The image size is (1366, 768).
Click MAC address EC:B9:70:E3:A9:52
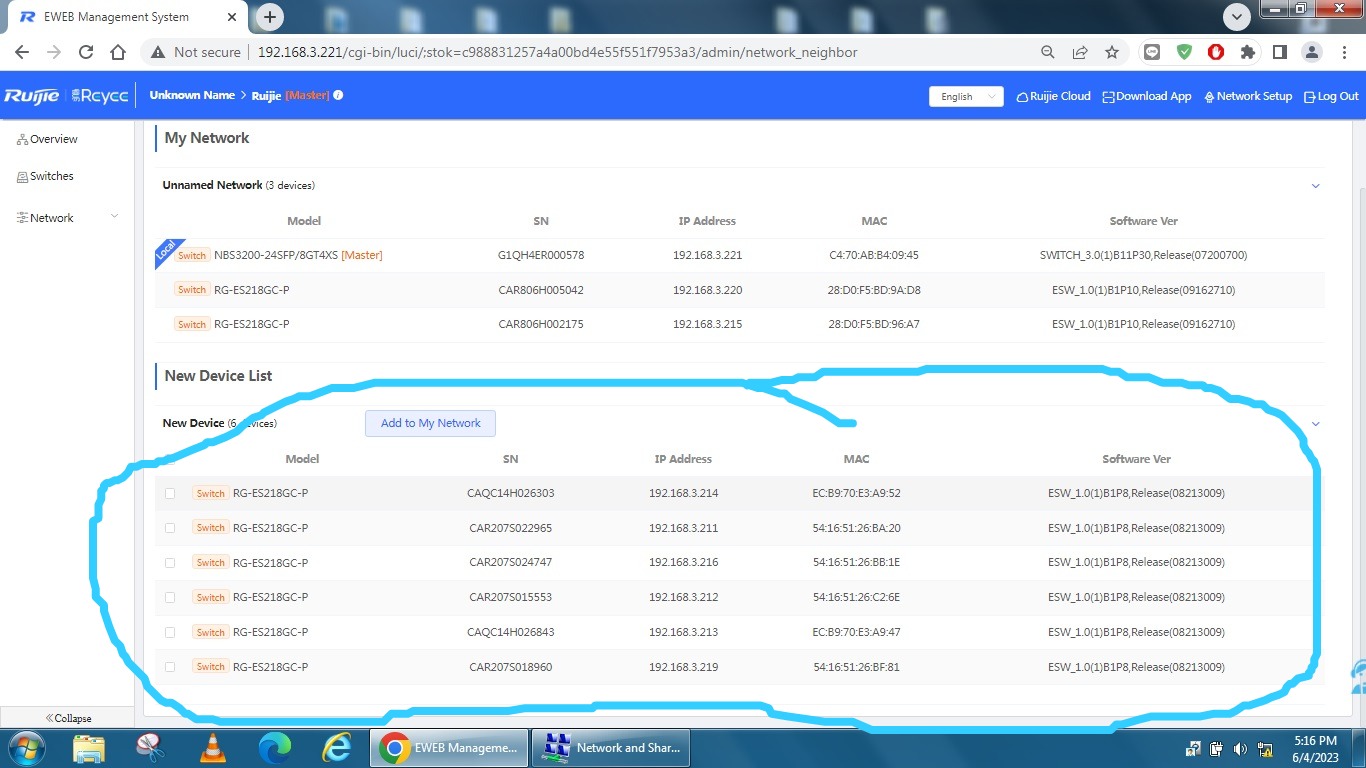[x=857, y=493]
